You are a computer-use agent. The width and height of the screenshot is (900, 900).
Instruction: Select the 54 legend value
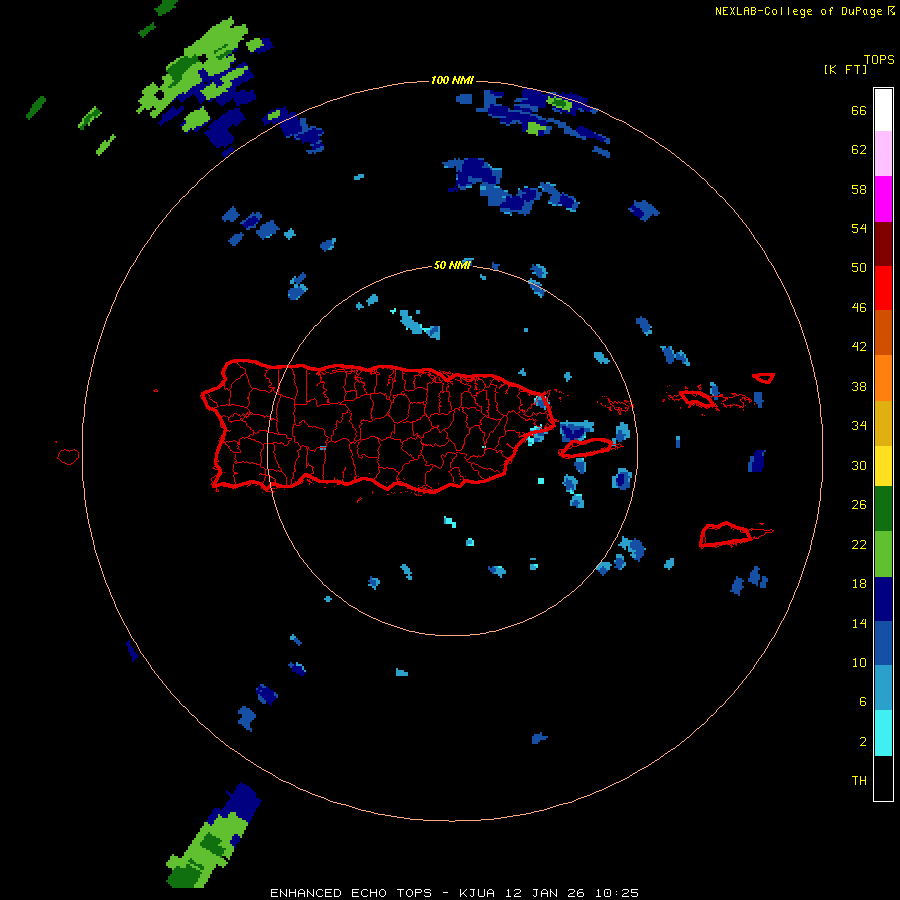coord(859,228)
